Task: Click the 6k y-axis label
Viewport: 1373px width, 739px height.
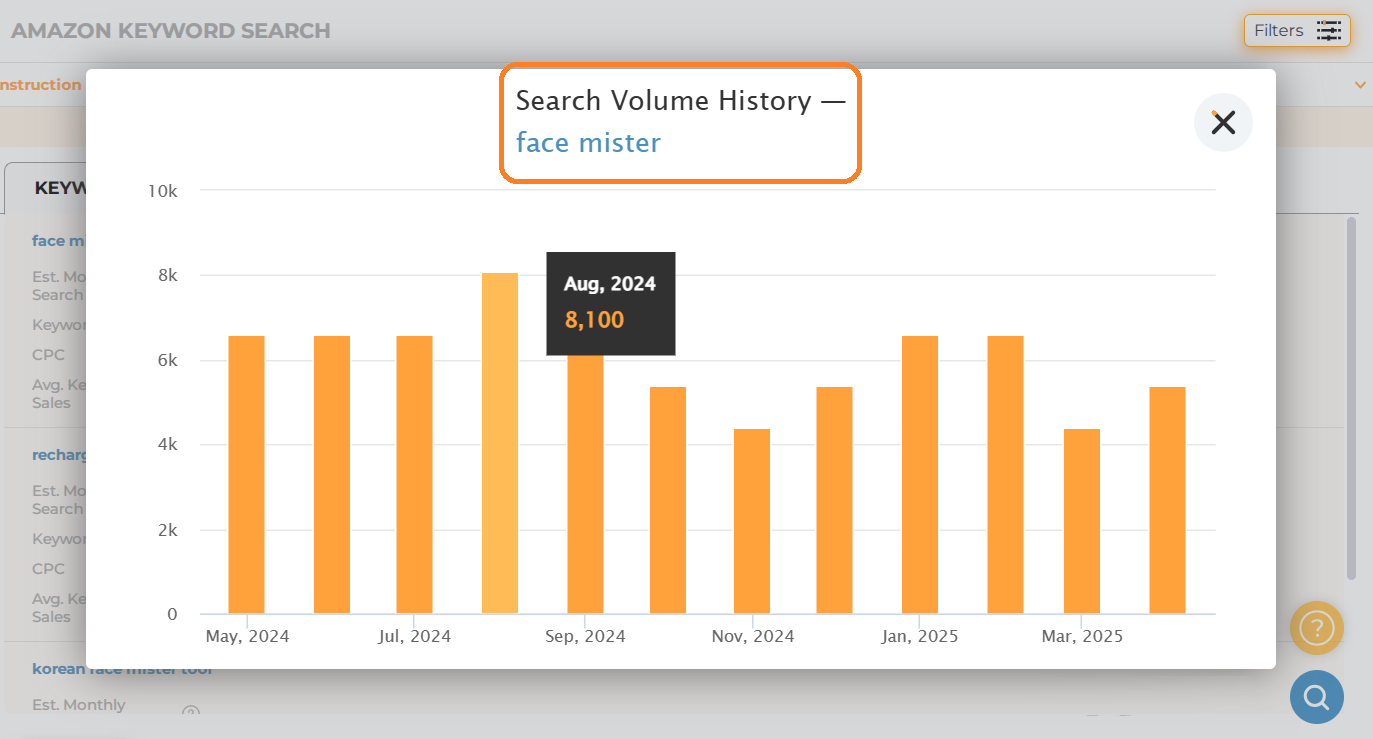Action: point(166,360)
